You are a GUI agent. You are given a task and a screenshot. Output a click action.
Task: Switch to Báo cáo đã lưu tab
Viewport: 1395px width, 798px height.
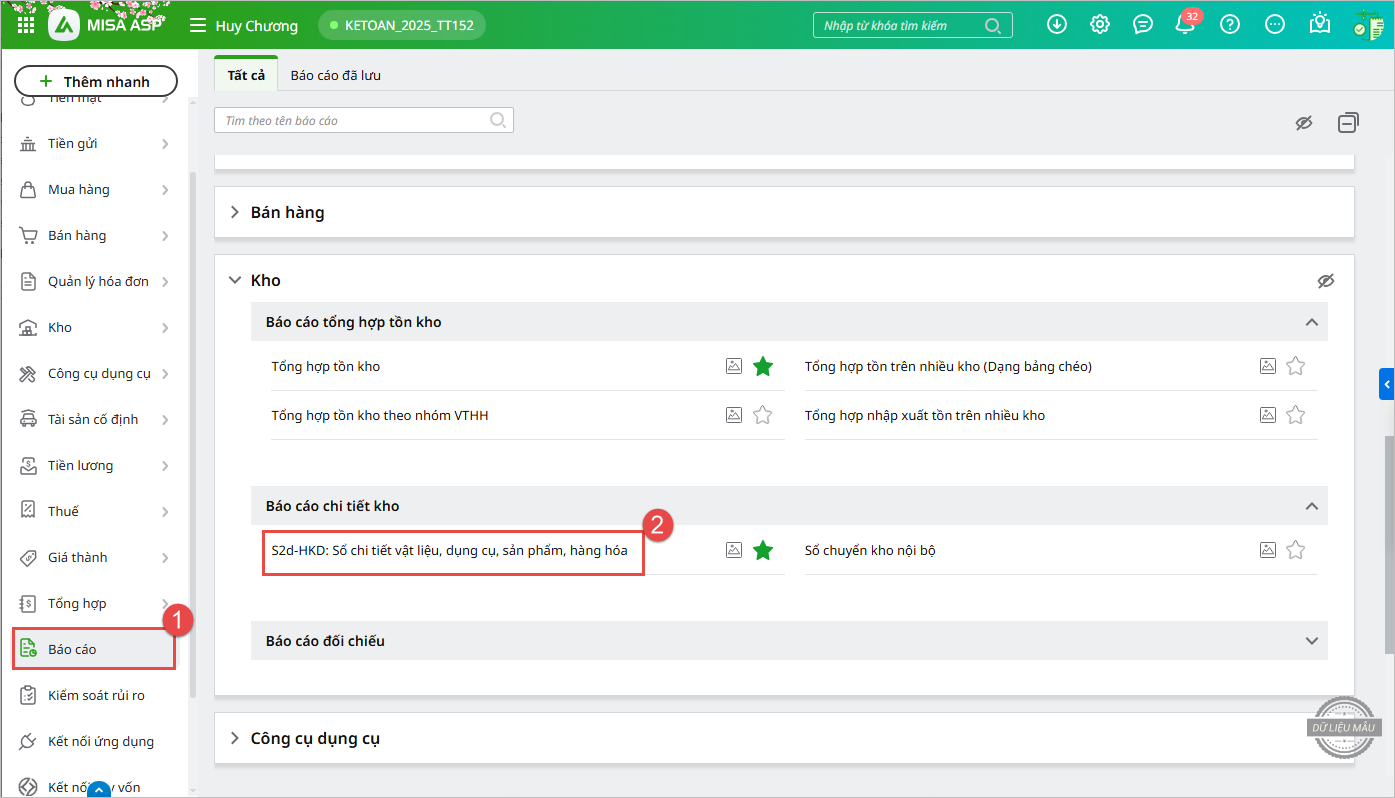coord(335,75)
